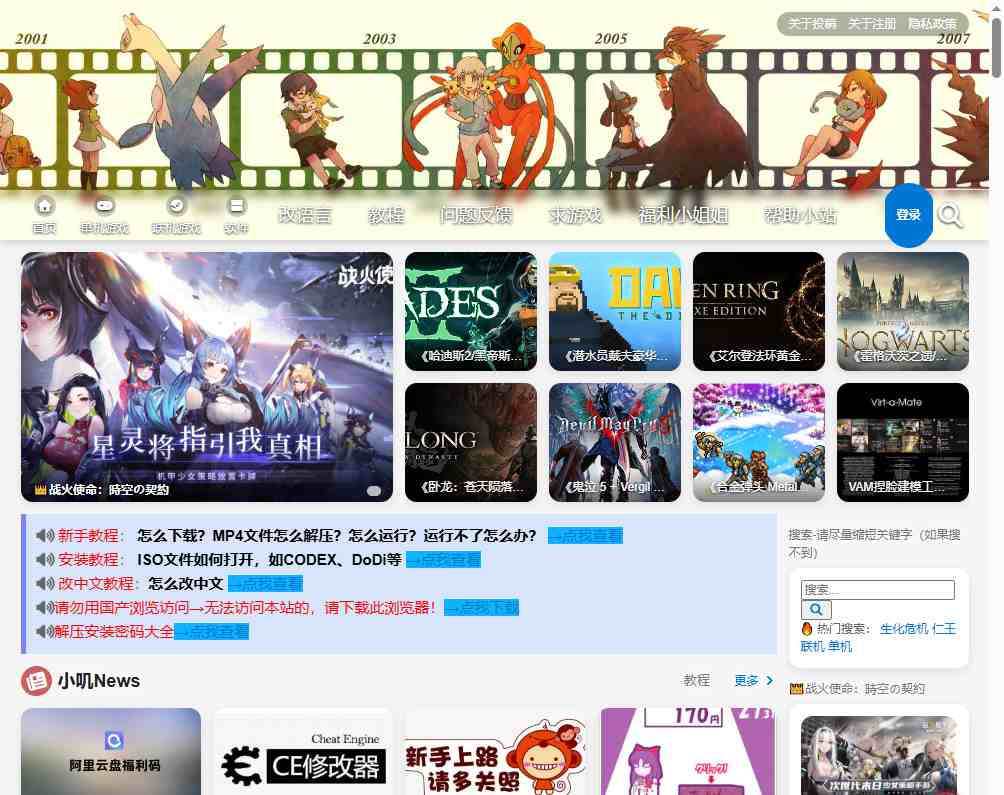Screen dimensions: 1004x795
Task: Click 点我查看 link for 新手教程
Action: [585, 536]
